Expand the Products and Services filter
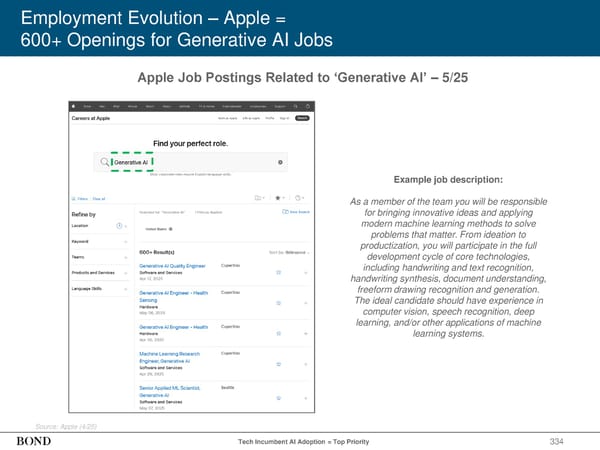This screenshot has width=600, height=450. click(124, 272)
